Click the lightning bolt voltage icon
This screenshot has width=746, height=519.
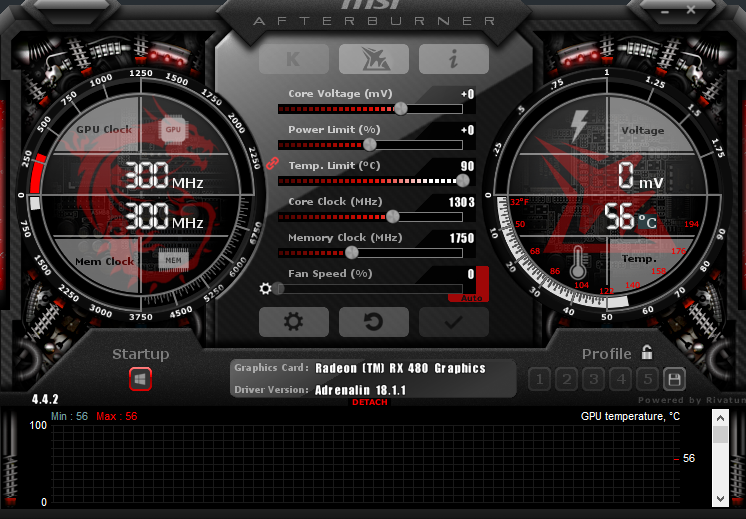point(579,126)
